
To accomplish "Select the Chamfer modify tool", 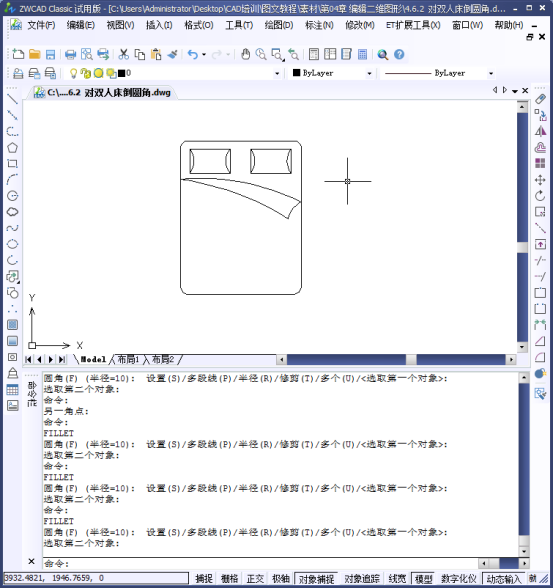I will click(540, 341).
